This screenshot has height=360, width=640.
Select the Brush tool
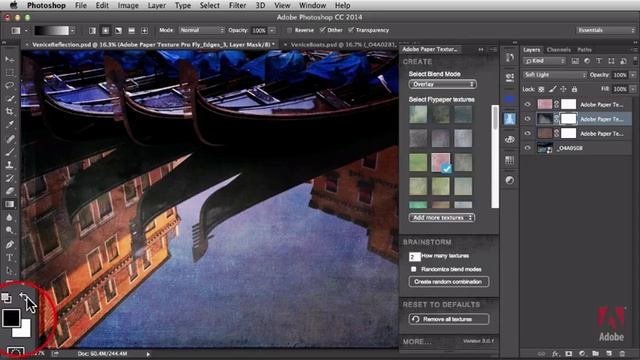9,152
